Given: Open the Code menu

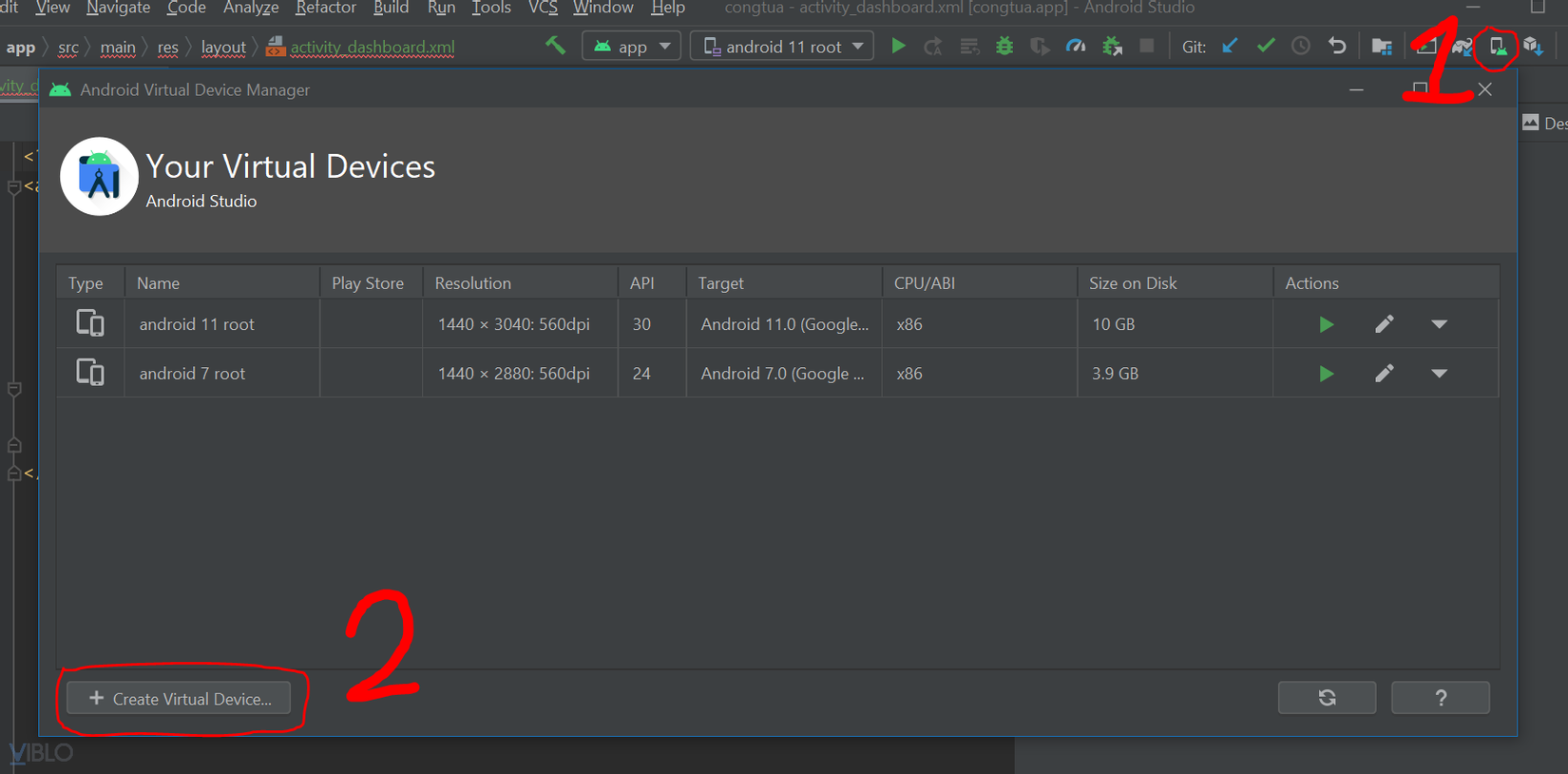Looking at the screenshot, I should [x=186, y=9].
